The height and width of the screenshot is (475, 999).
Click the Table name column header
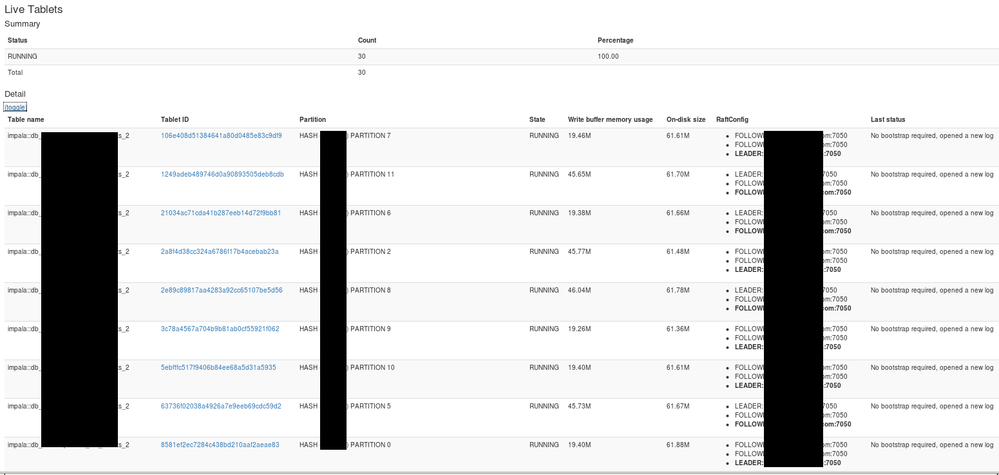click(x=25, y=119)
